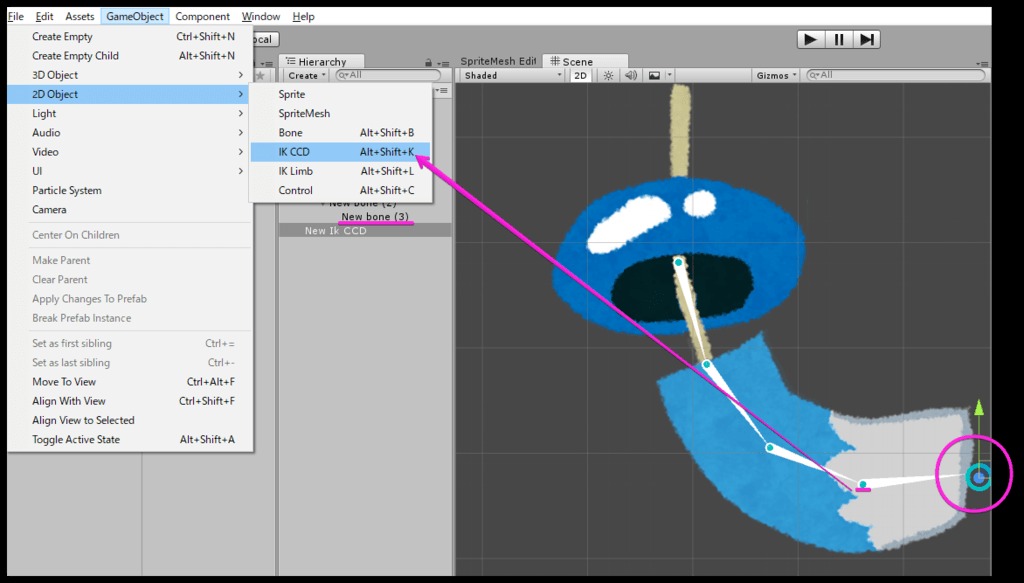This screenshot has width=1024, height=583.
Task: Open the Component menu in menu bar
Action: coord(202,17)
